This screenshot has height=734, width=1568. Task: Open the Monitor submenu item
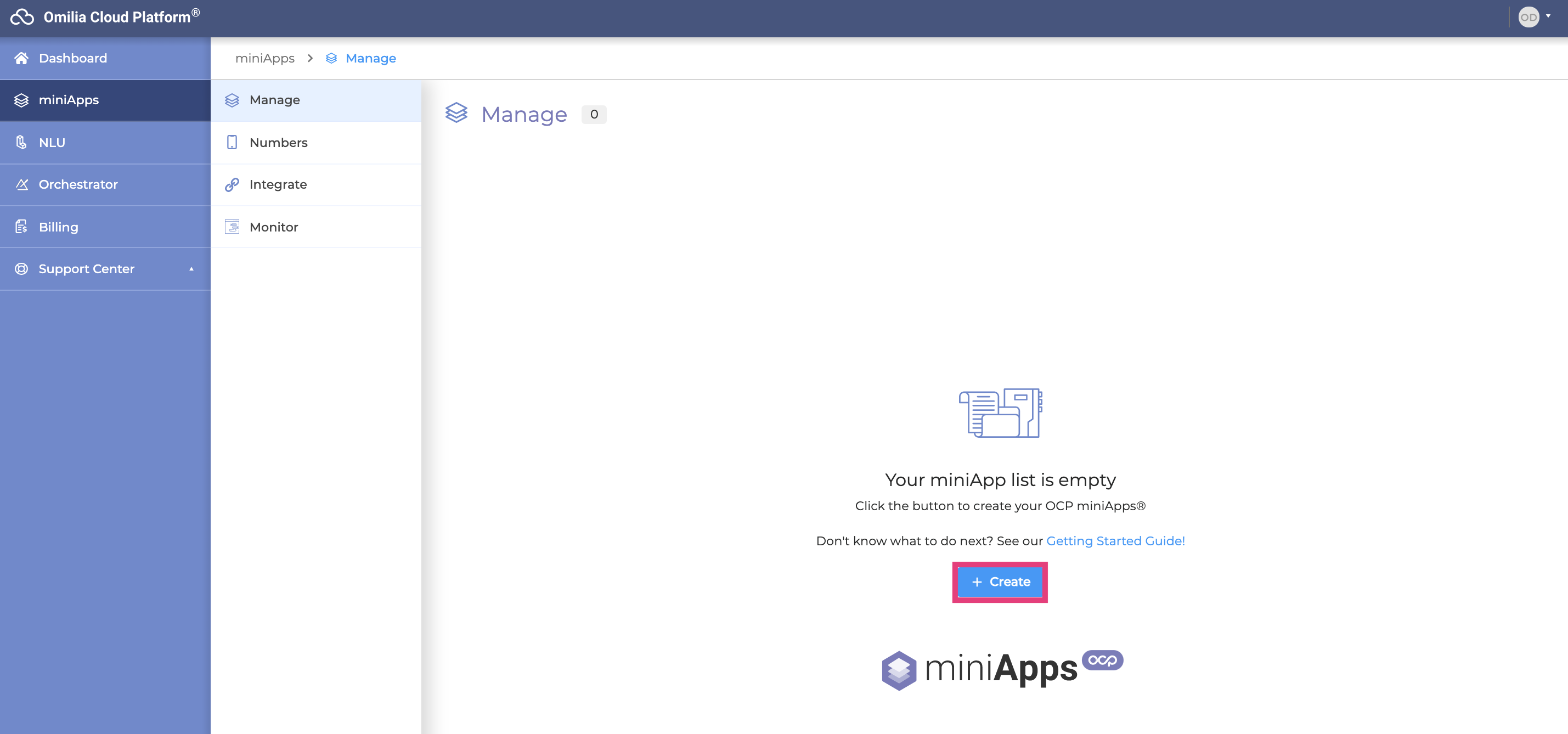(316, 227)
